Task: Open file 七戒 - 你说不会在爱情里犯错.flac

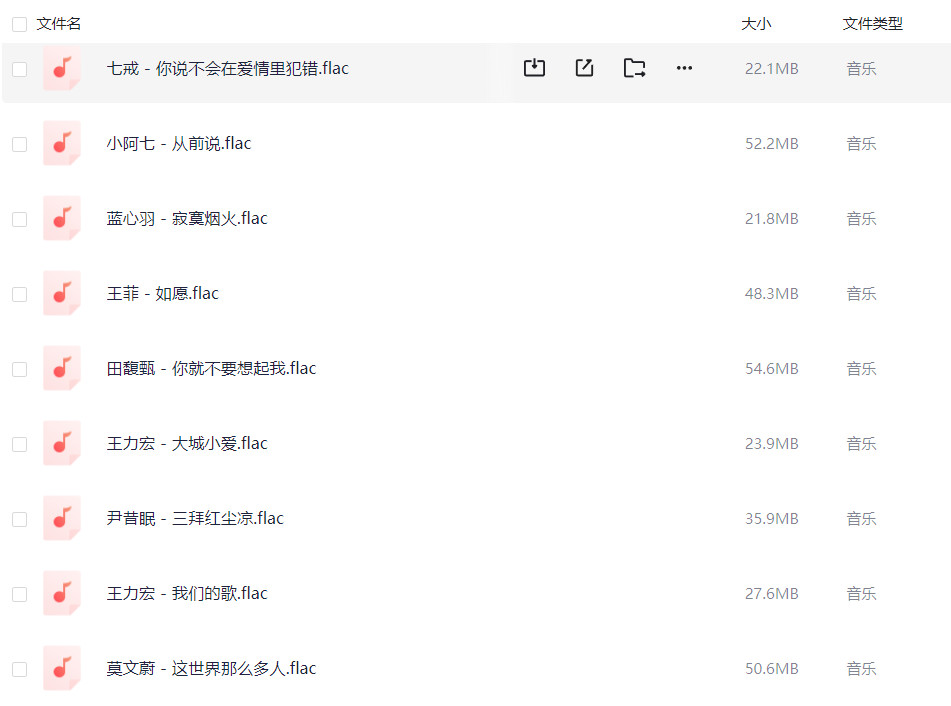Action: (x=227, y=69)
